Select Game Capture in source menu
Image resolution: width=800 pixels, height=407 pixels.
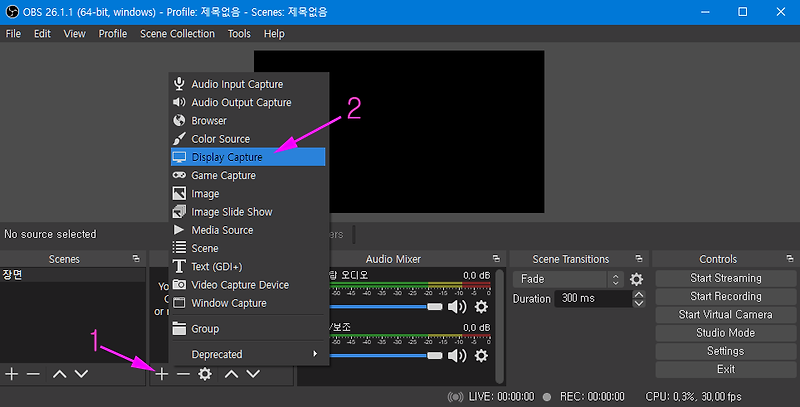tap(248, 175)
